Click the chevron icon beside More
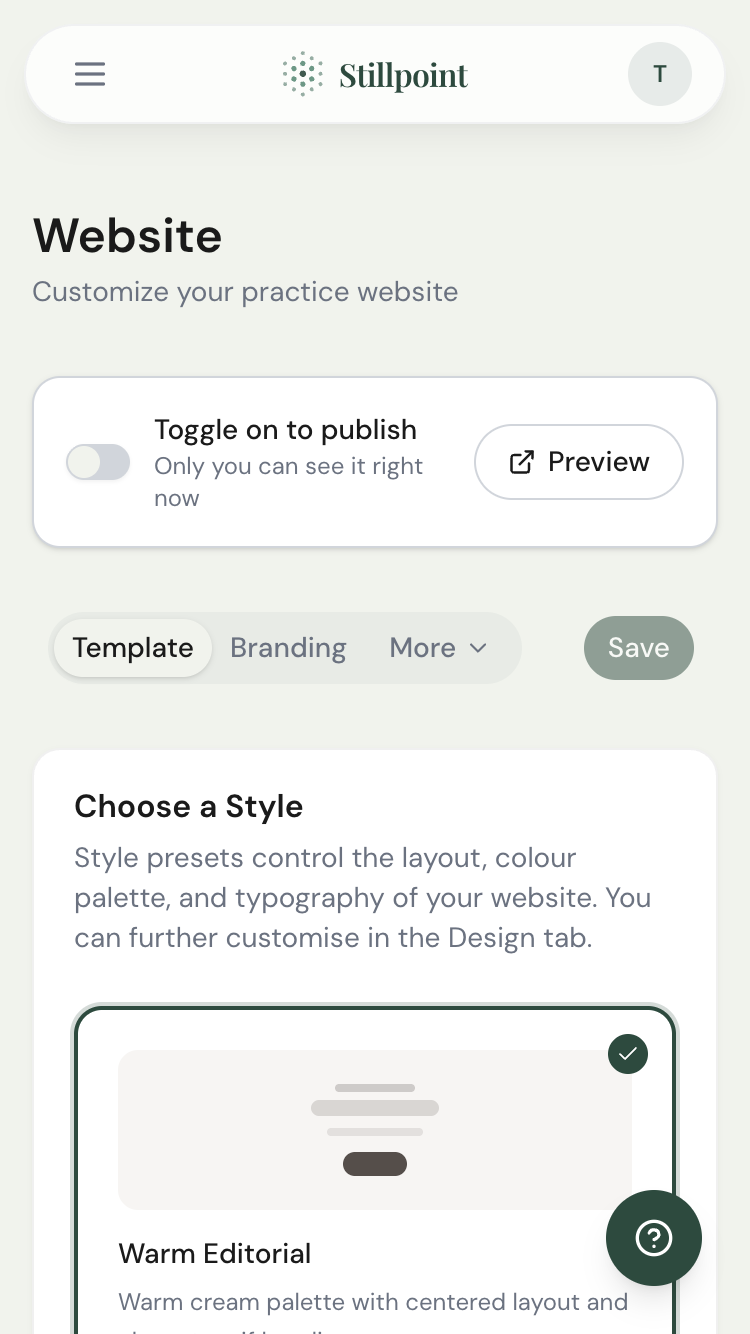This screenshot has height=1334, width=750. (x=478, y=648)
